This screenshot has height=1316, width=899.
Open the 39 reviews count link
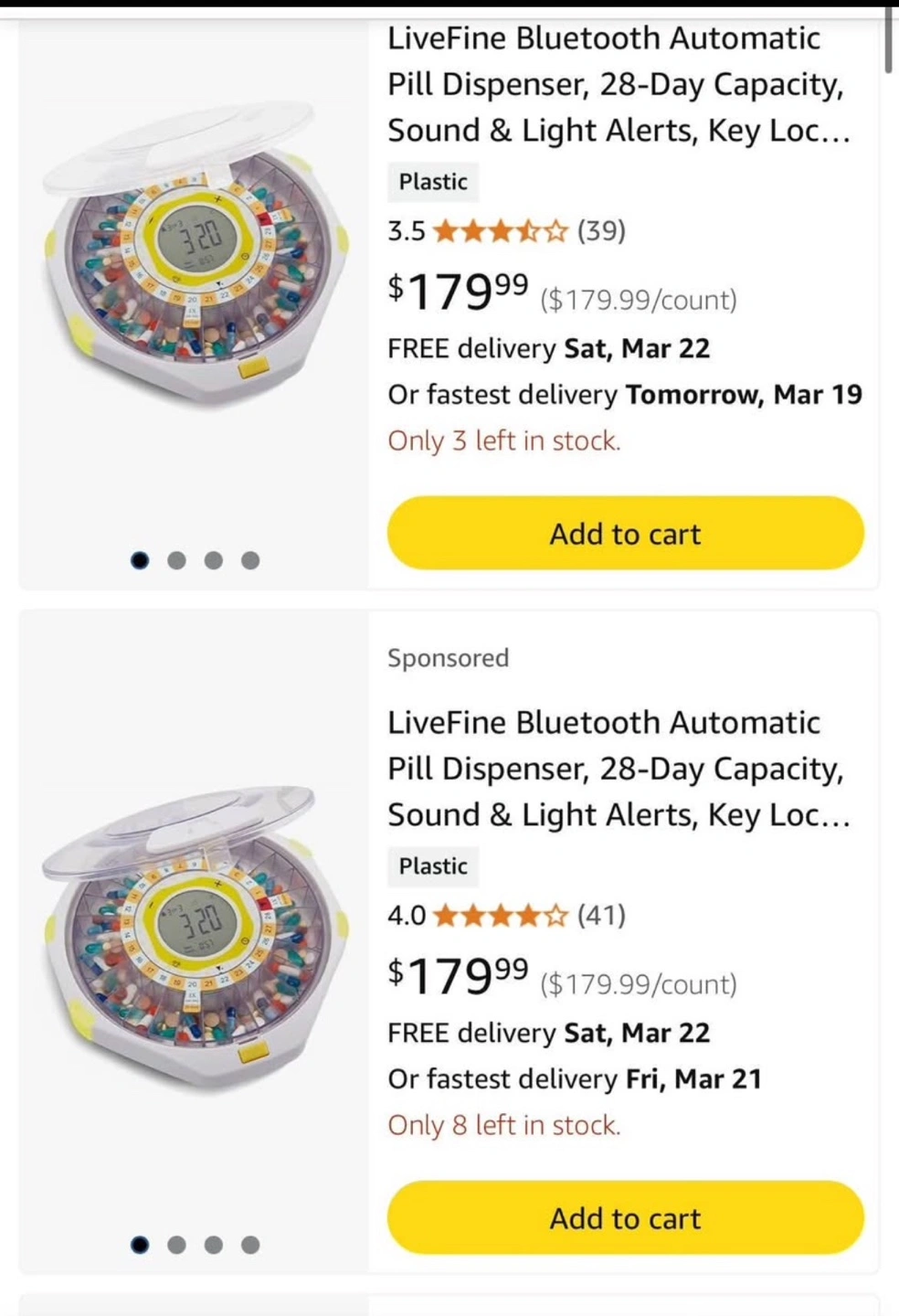(x=601, y=231)
